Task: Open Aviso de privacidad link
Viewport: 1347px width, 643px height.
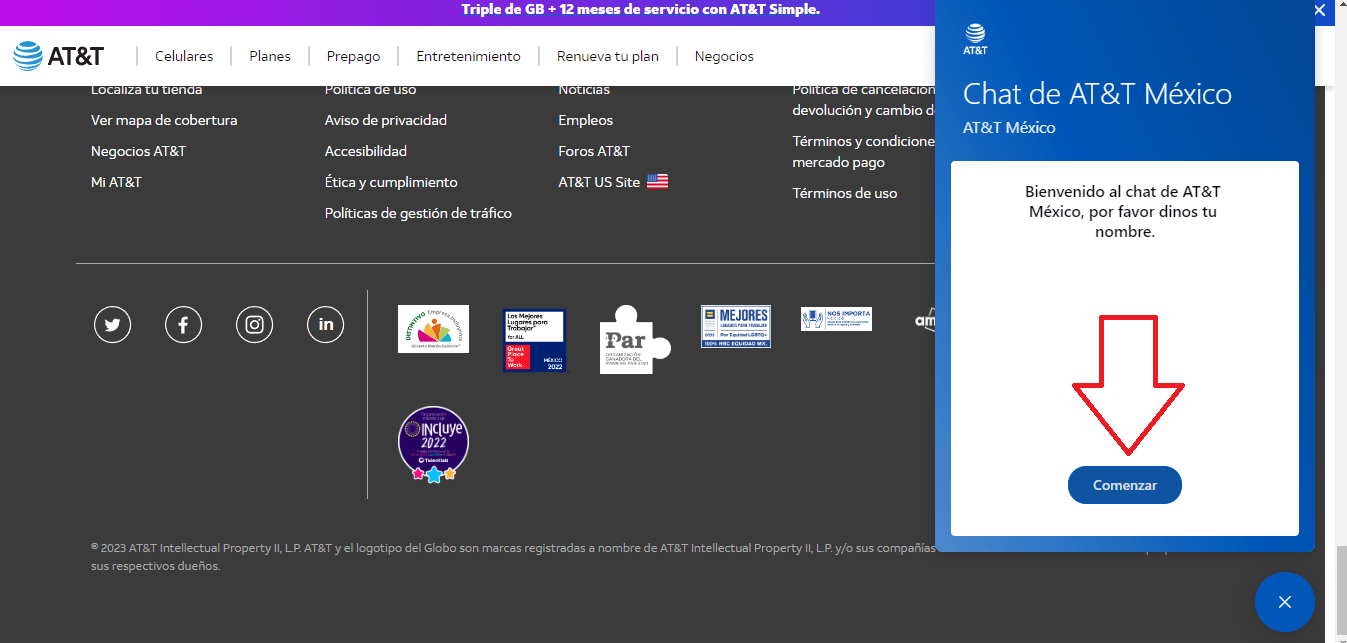Action: tap(386, 120)
